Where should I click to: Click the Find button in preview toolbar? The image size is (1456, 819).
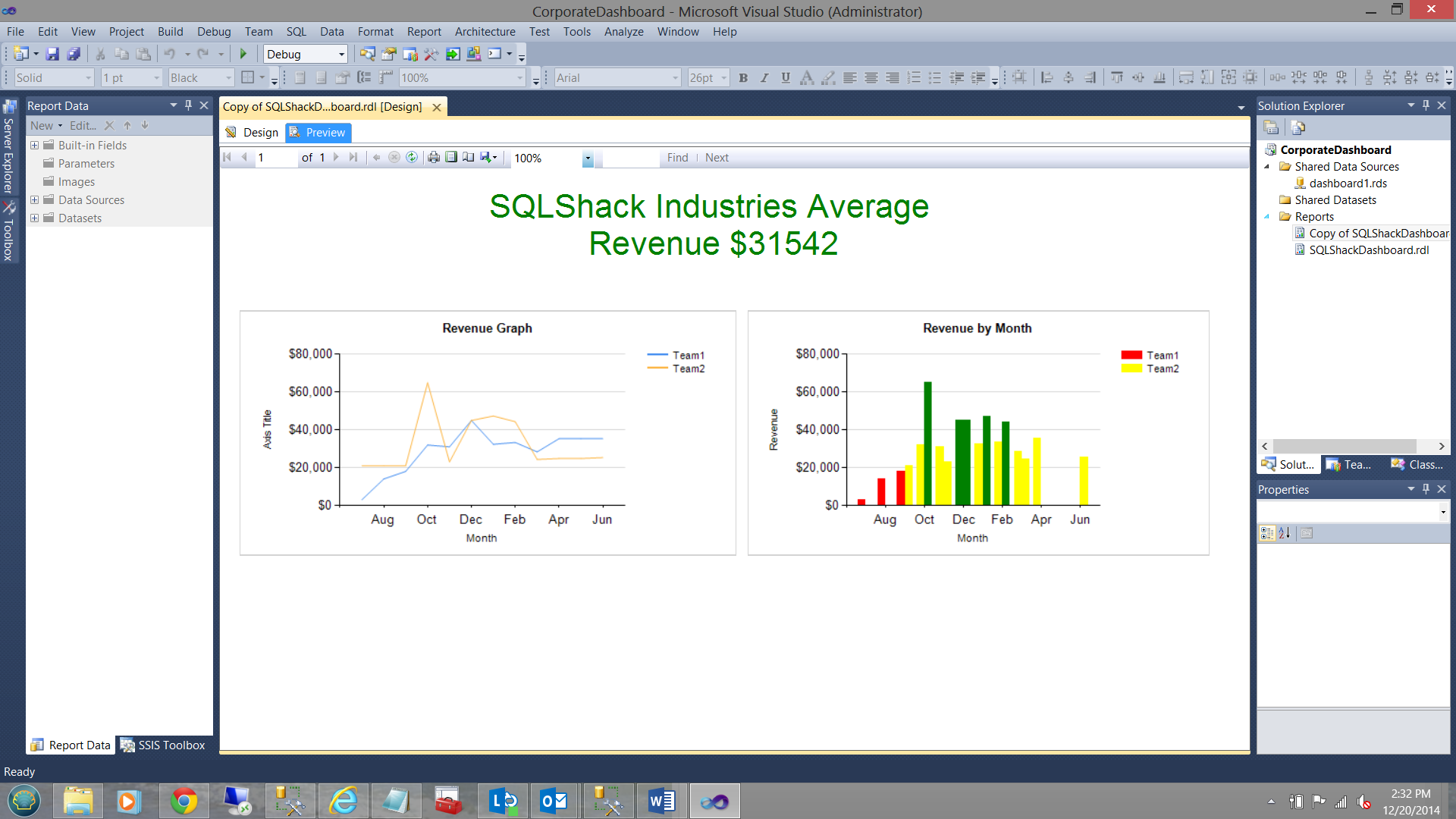pyautogui.click(x=677, y=158)
